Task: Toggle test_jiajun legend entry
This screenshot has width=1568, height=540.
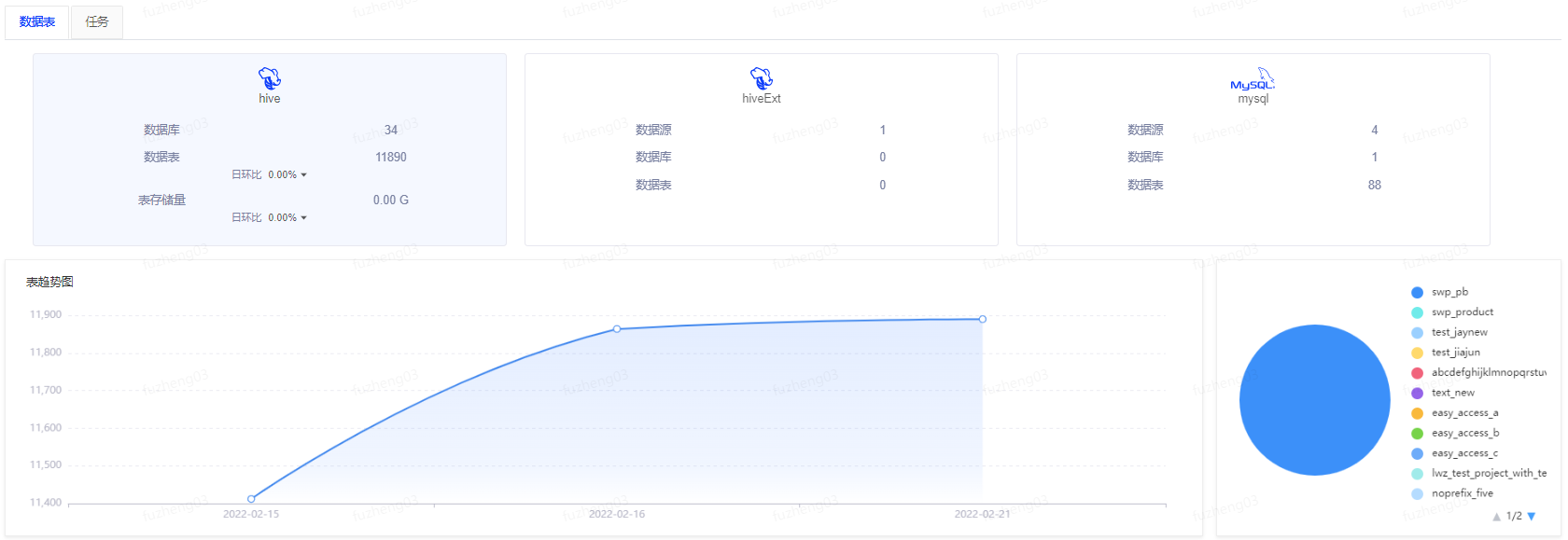Action: click(1446, 353)
